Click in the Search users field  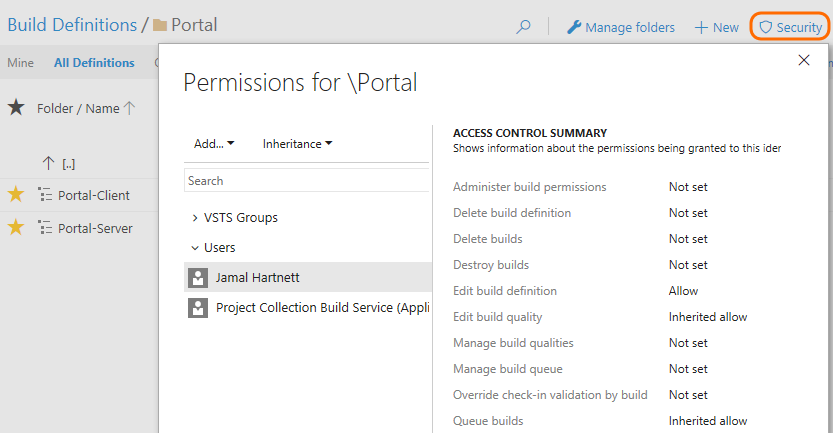307,181
